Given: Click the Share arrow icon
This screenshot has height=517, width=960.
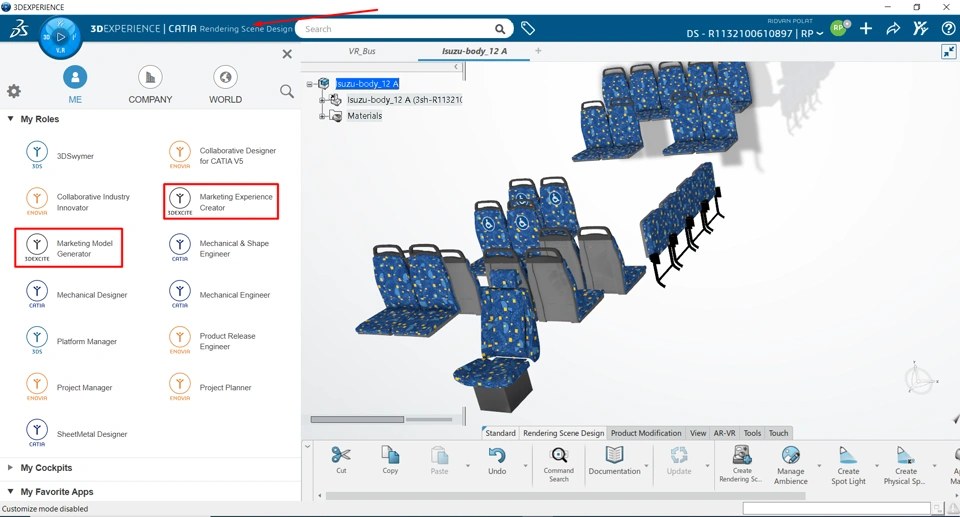Looking at the screenshot, I should [893, 28].
